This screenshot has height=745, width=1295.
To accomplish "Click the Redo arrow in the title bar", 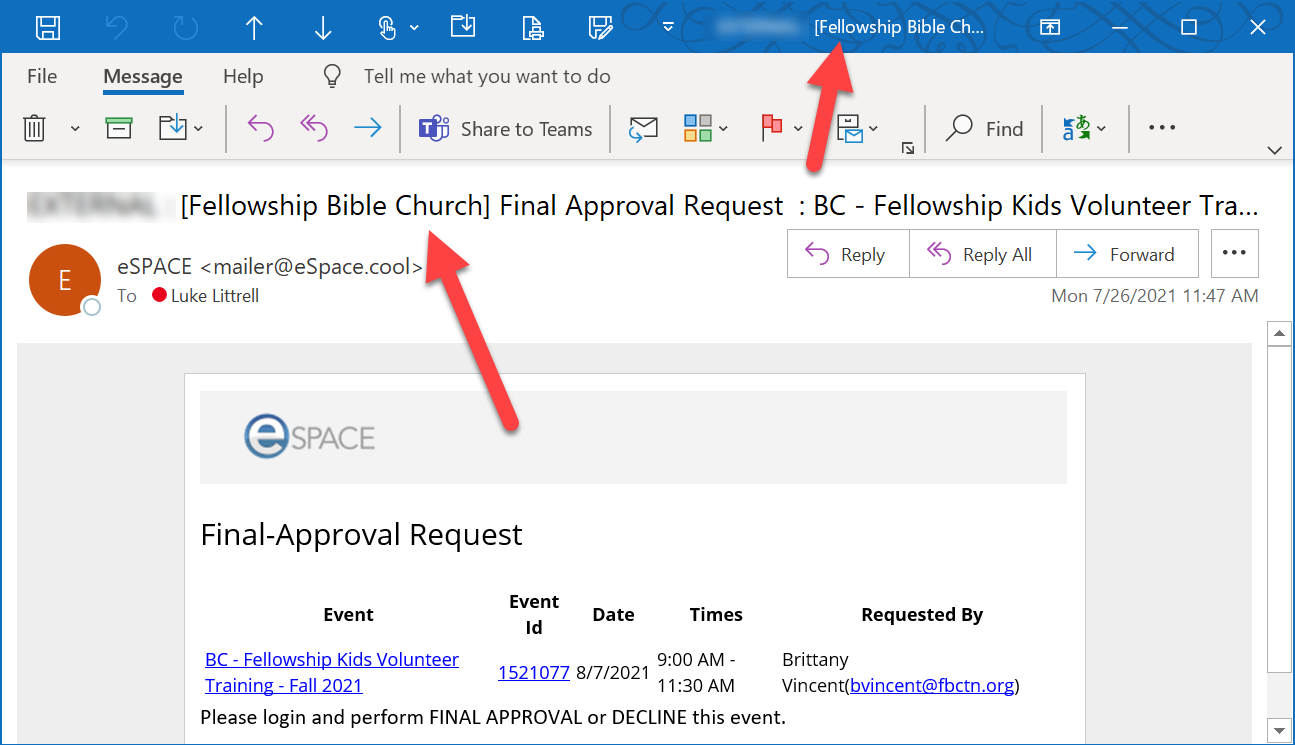I will pos(186,28).
